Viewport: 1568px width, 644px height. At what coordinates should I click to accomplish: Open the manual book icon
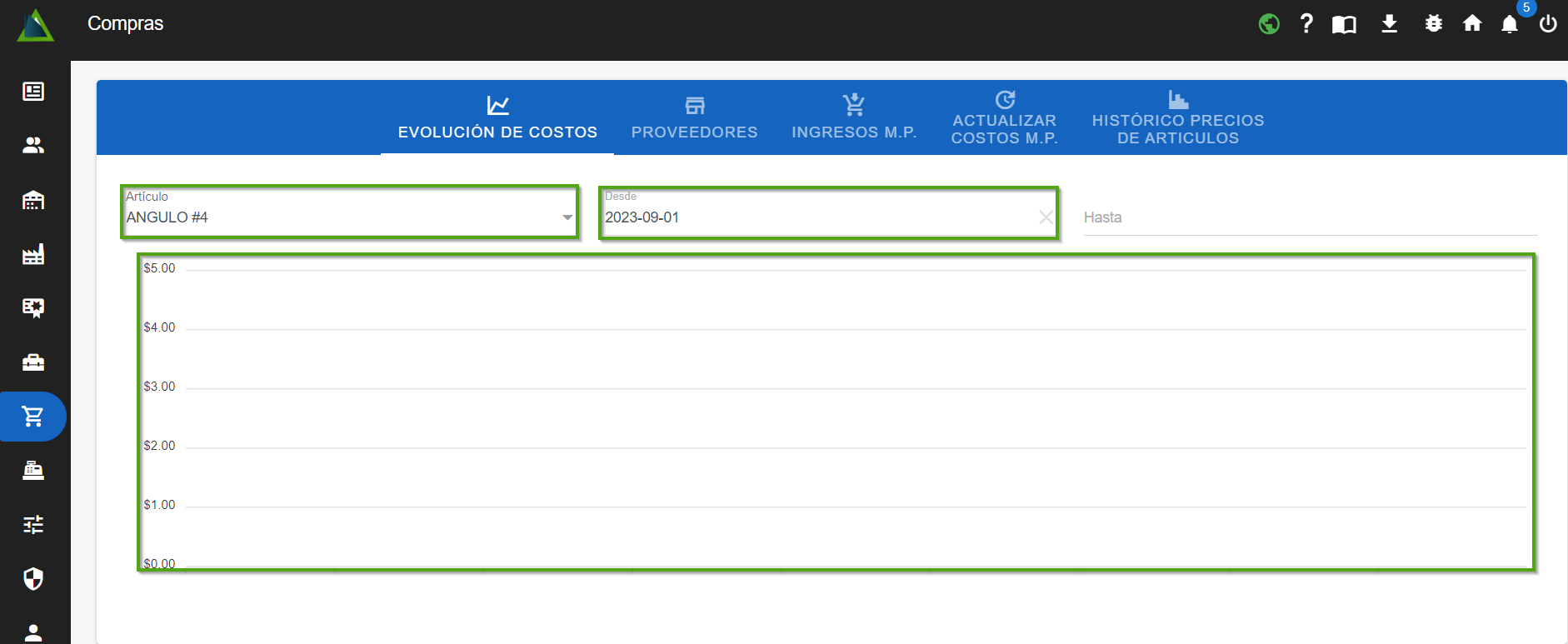(x=1344, y=24)
